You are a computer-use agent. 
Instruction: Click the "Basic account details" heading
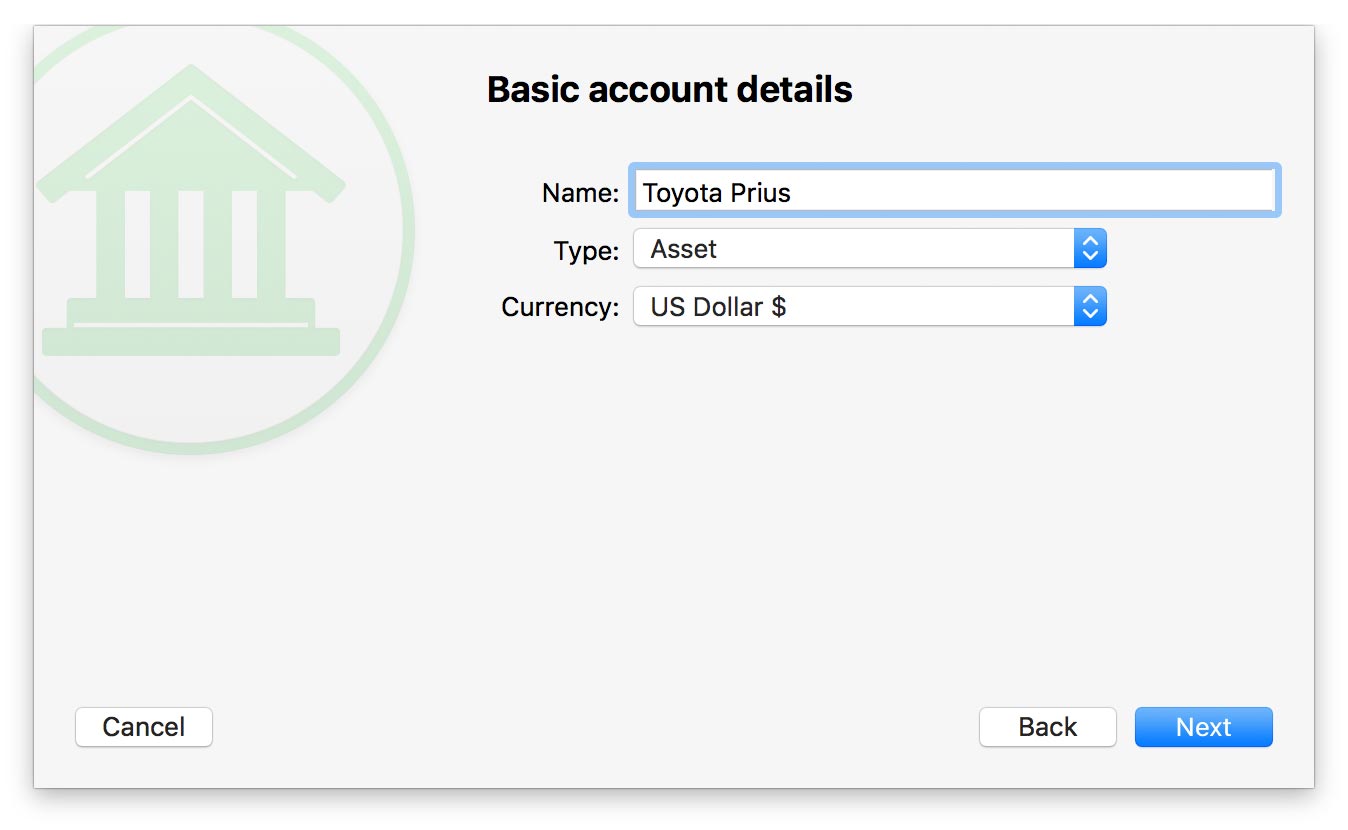point(669,90)
